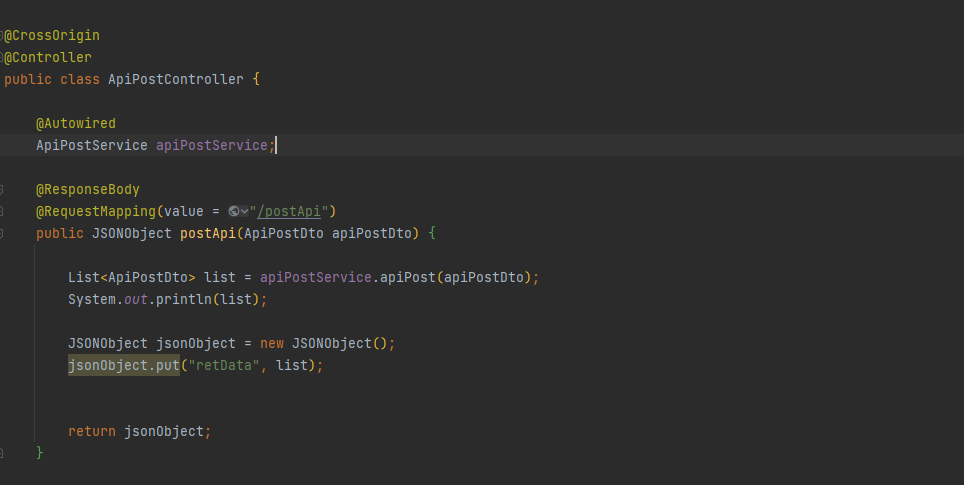Click the @RequestMapping annotation
The height and width of the screenshot is (485, 964).
(96, 211)
